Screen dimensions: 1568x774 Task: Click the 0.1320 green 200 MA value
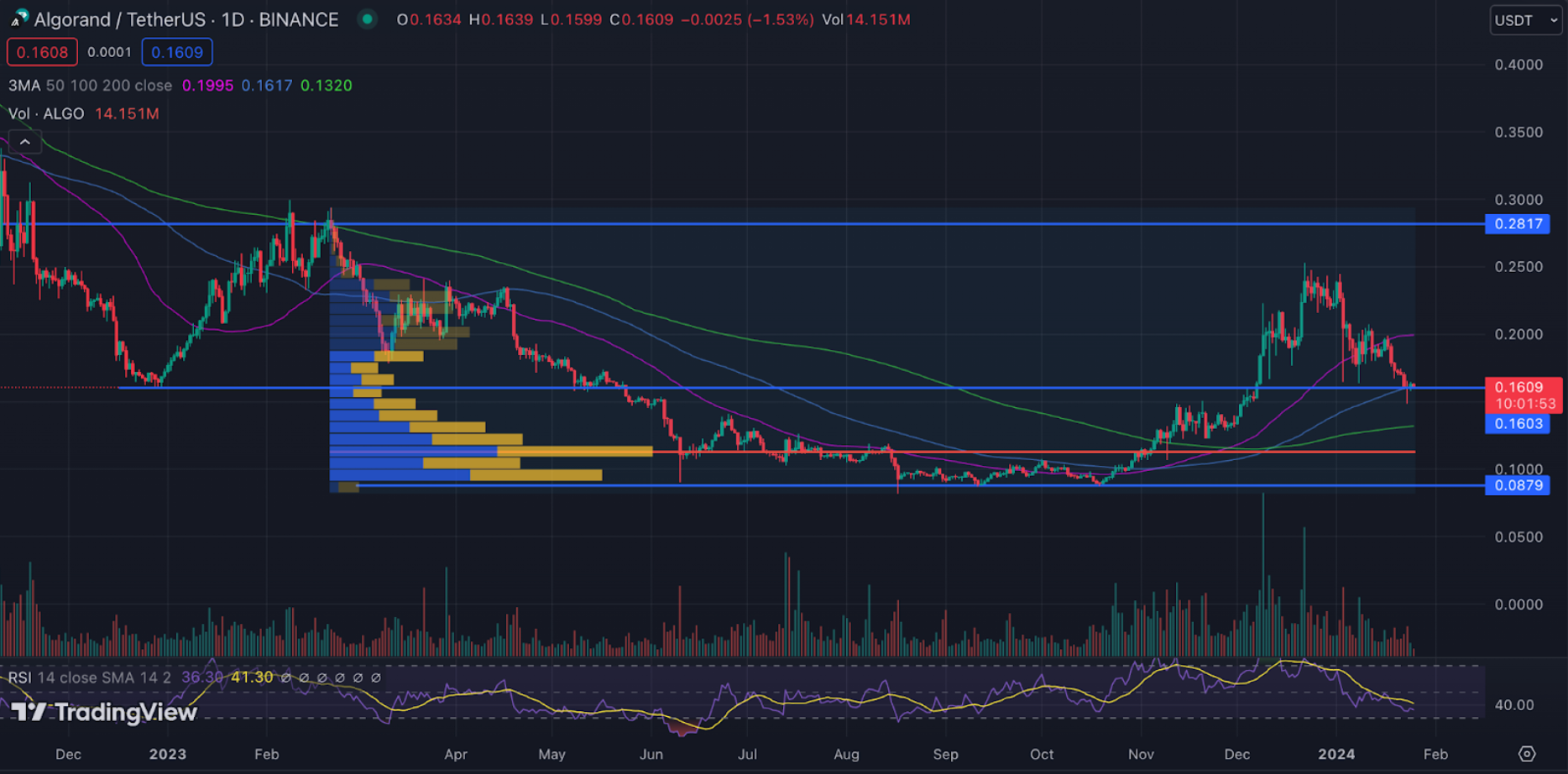(x=327, y=86)
